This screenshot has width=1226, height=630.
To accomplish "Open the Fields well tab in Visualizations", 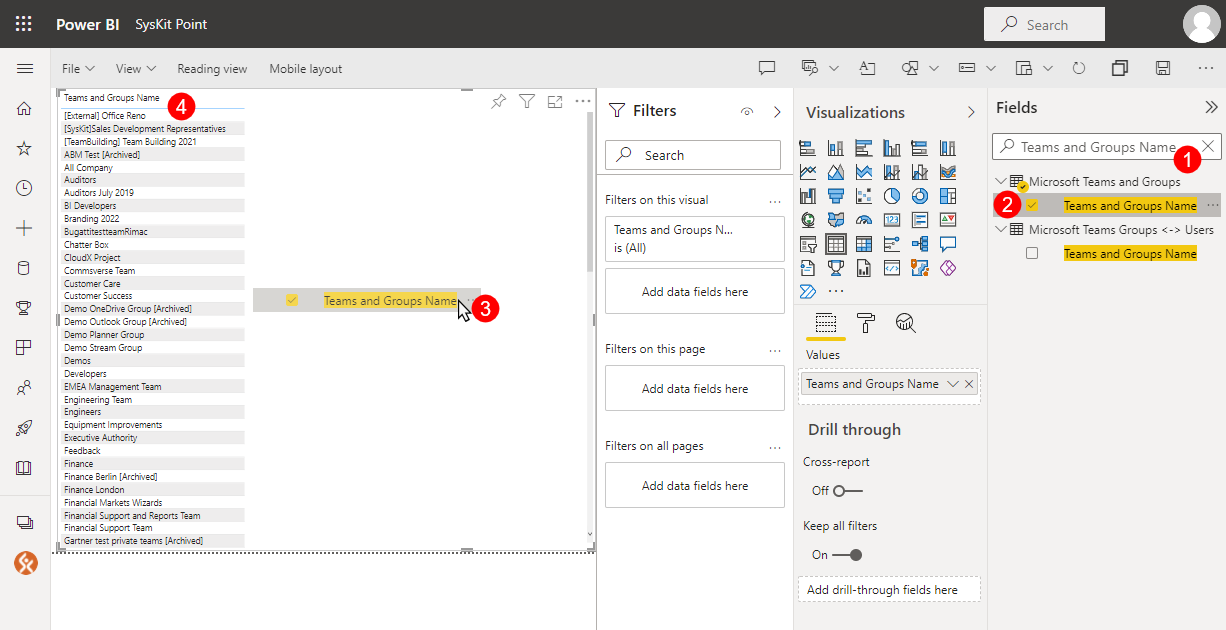I will click(x=825, y=322).
